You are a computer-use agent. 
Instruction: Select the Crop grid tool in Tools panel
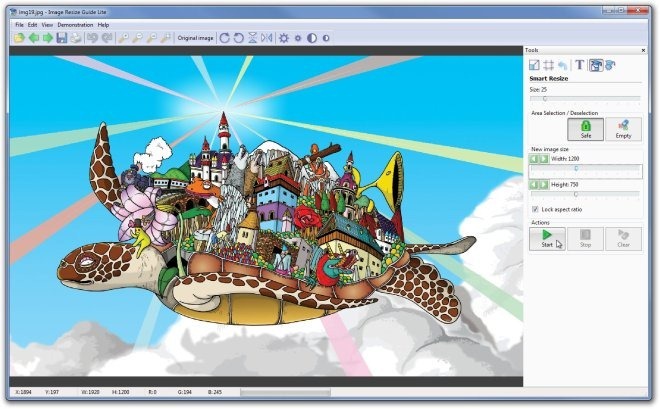coord(548,65)
